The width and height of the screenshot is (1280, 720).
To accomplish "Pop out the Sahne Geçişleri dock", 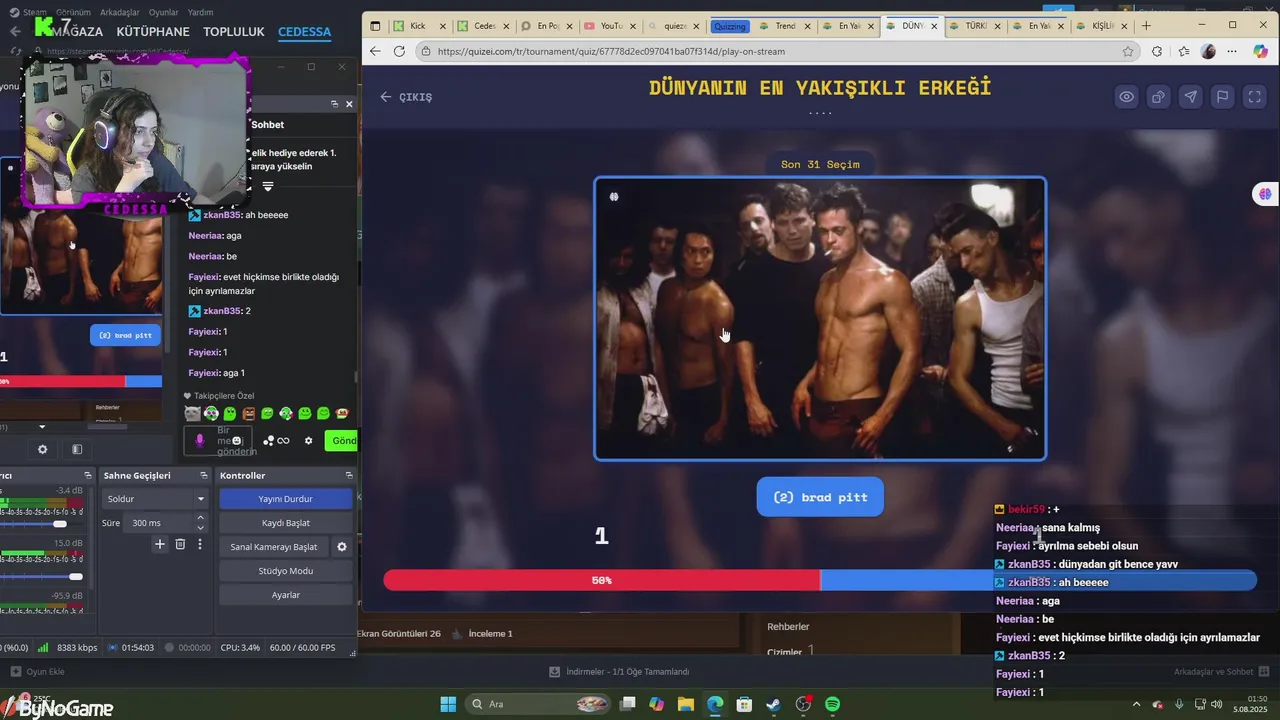I will [x=203, y=475].
